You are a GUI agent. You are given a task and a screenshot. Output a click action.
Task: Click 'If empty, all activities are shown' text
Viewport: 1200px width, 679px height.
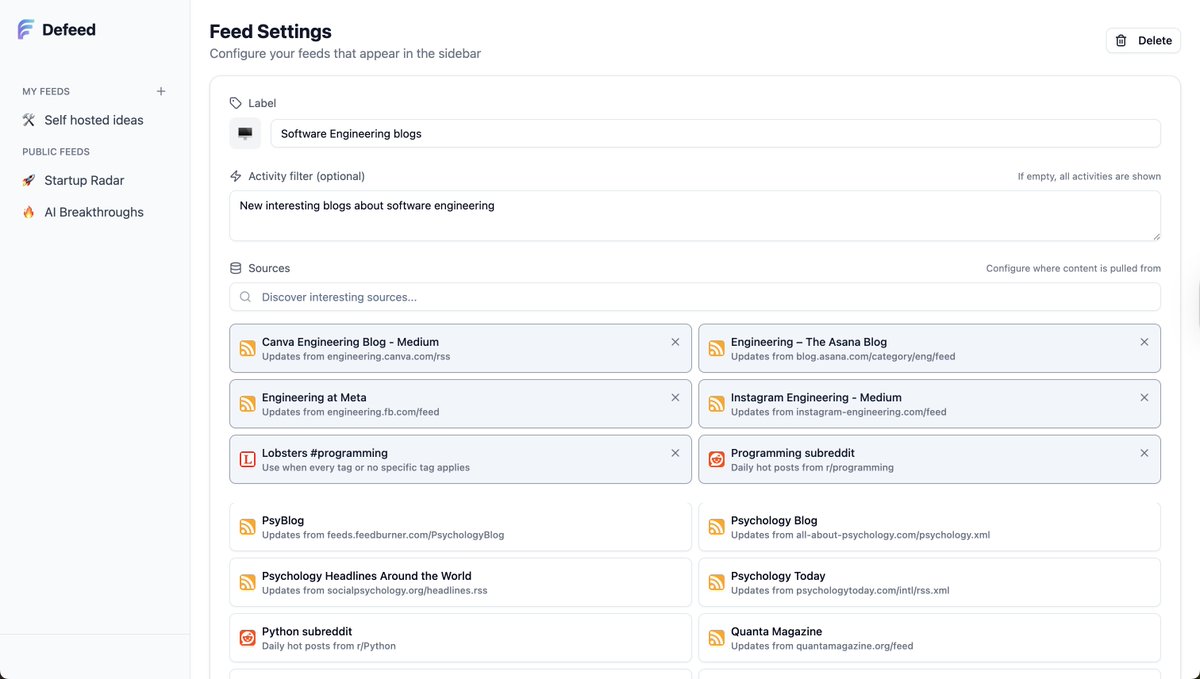pos(1089,177)
